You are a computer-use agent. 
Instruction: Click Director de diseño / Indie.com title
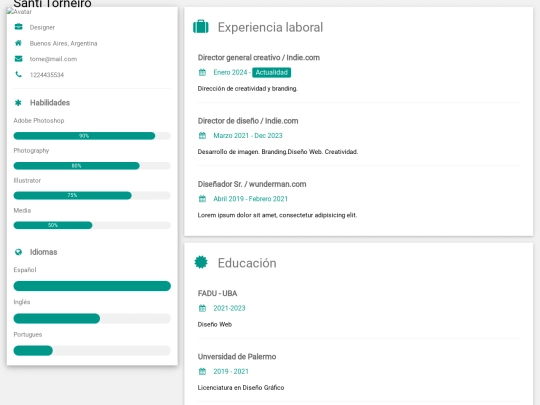click(x=248, y=121)
